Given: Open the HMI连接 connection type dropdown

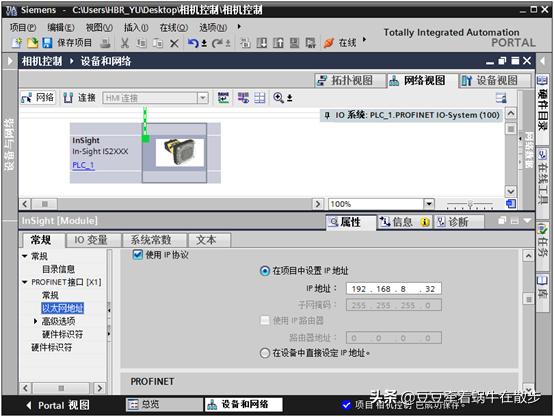Looking at the screenshot, I should [x=203, y=98].
